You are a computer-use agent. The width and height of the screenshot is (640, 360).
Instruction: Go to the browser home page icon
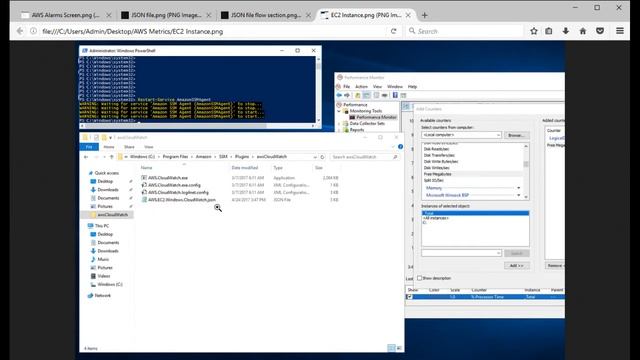point(583,31)
